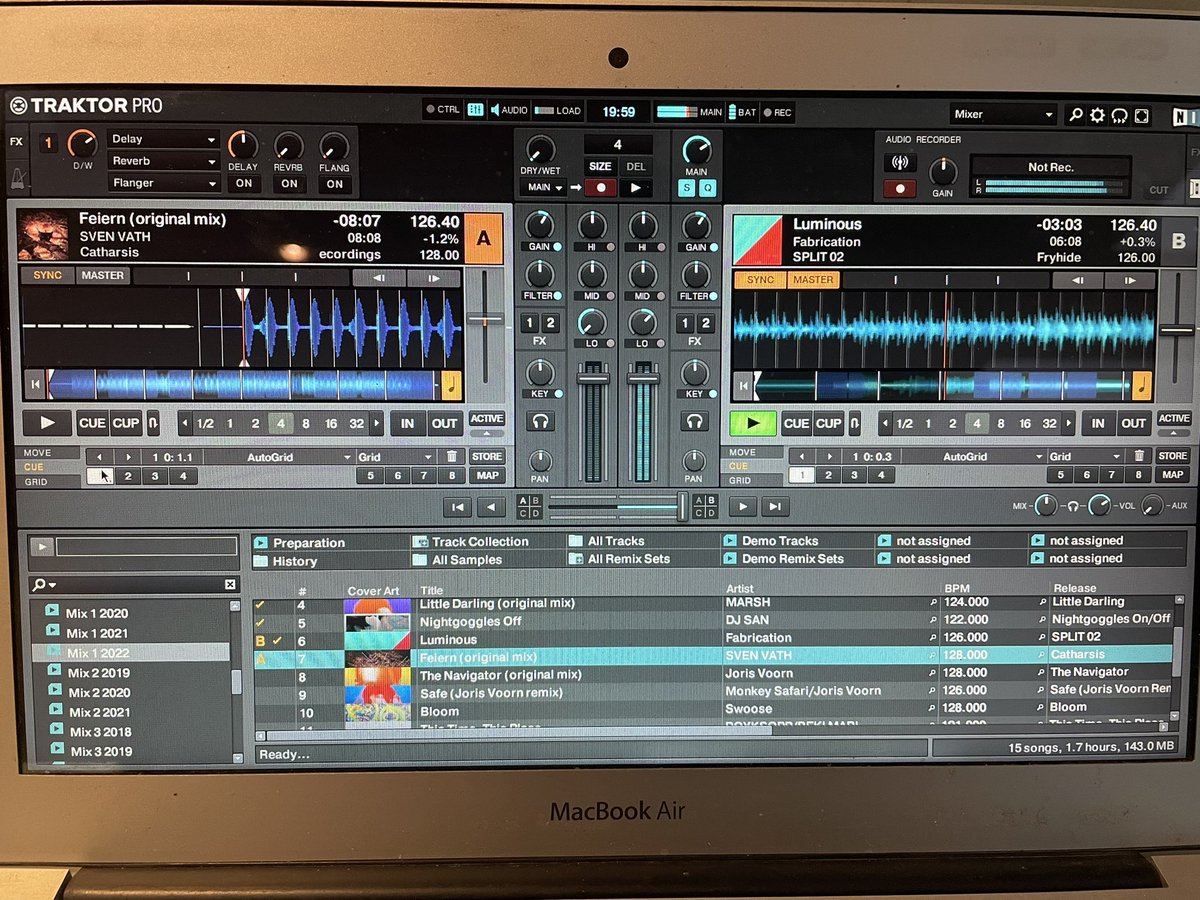
Task: Click Deck A key lock note icon
Action: (x=451, y=385)
